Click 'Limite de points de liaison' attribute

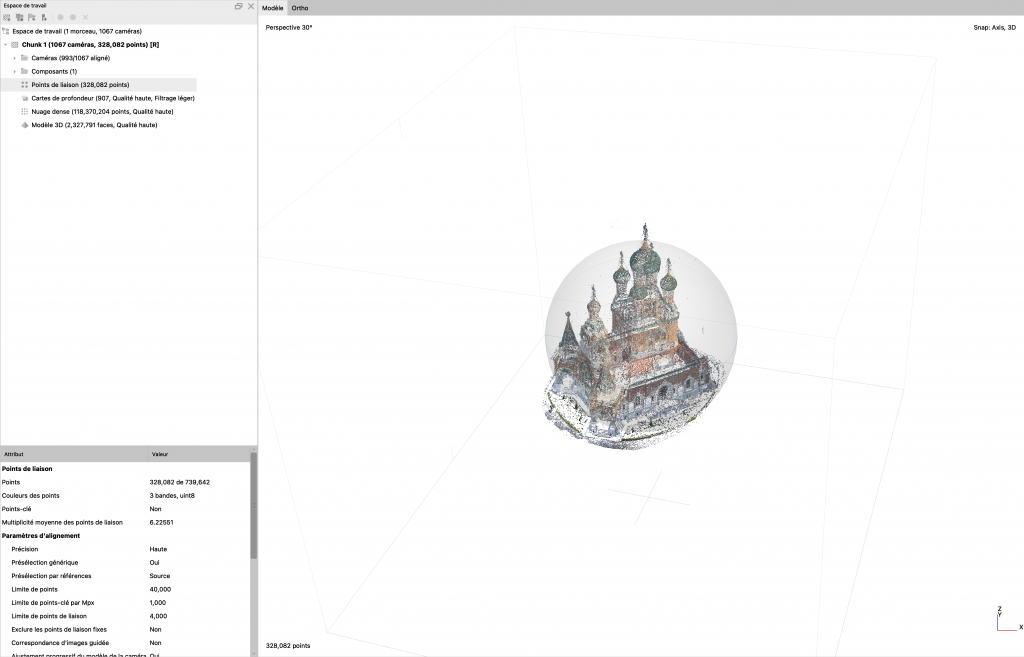(49, 616)
